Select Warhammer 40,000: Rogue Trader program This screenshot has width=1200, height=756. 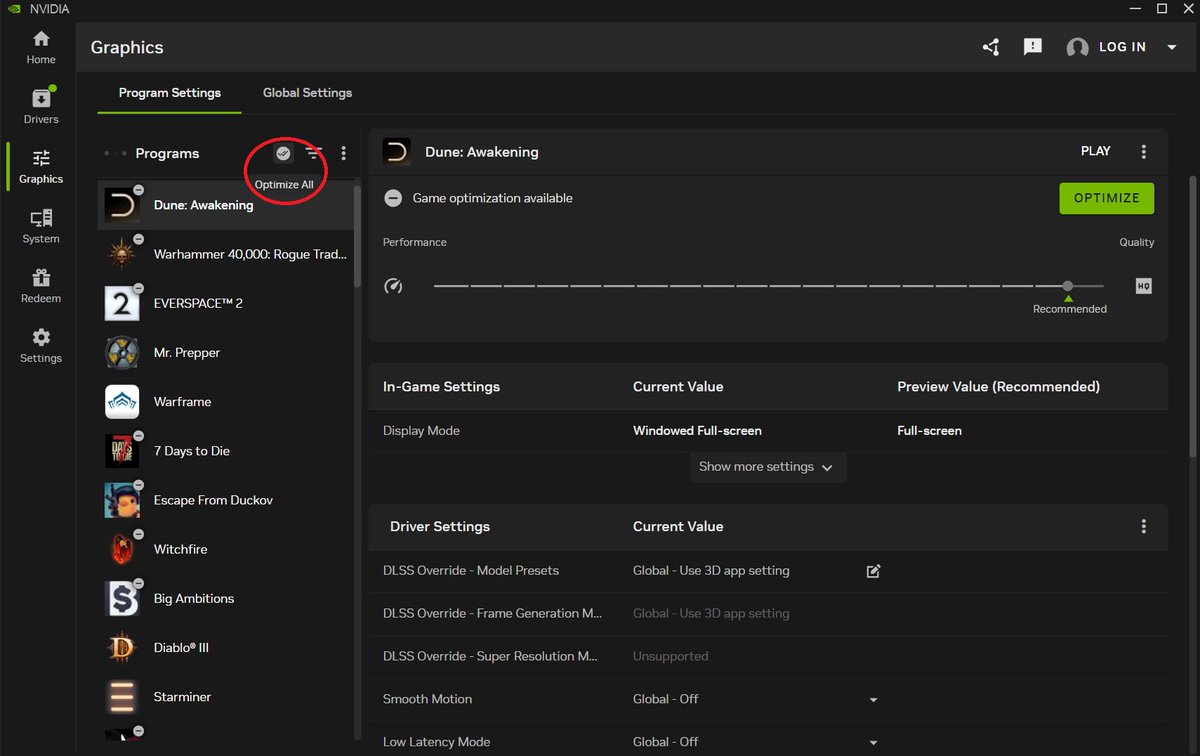pyautogui.click(x=225, y=254)
